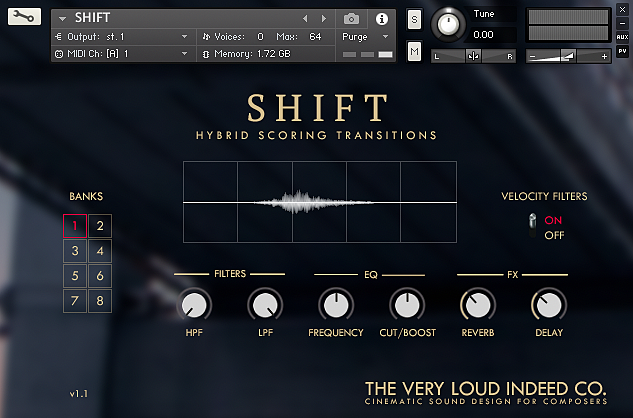Toggle the Velocity Filters switch
This screenshot has height=418, width=633.
click(534, 226)
